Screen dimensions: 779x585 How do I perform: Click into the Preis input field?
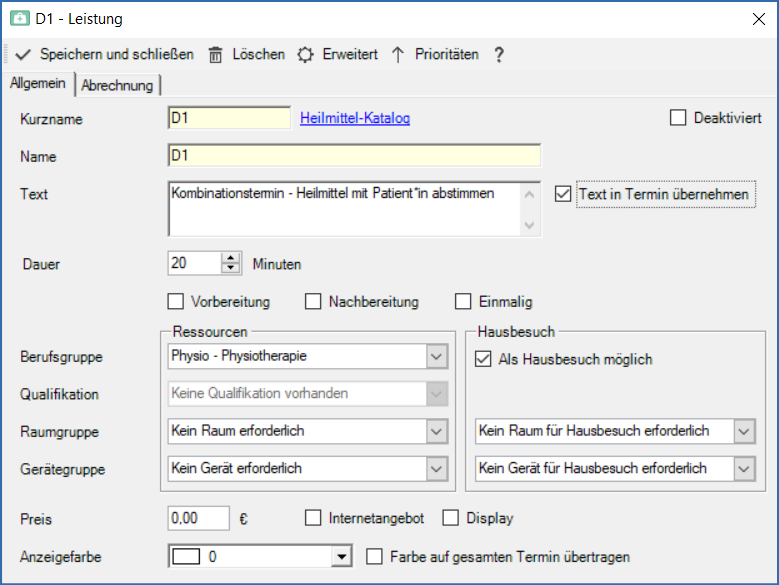coord(199,518)
